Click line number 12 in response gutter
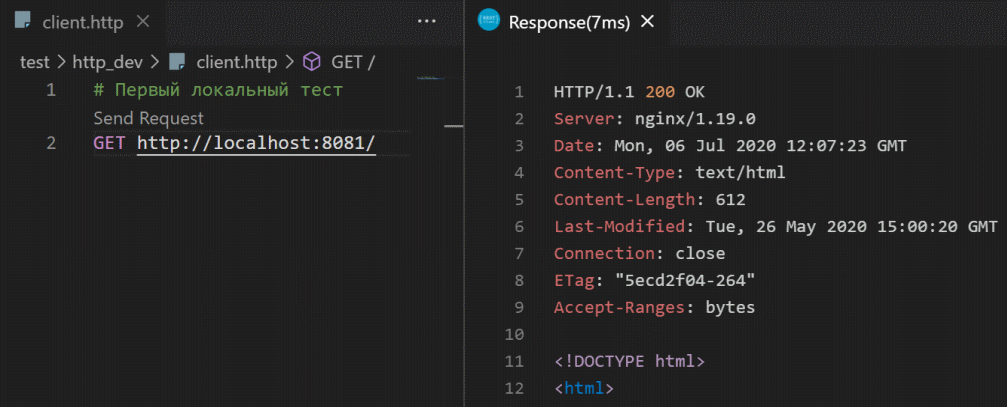1008x408 pixels. click(x=515, y=388)
